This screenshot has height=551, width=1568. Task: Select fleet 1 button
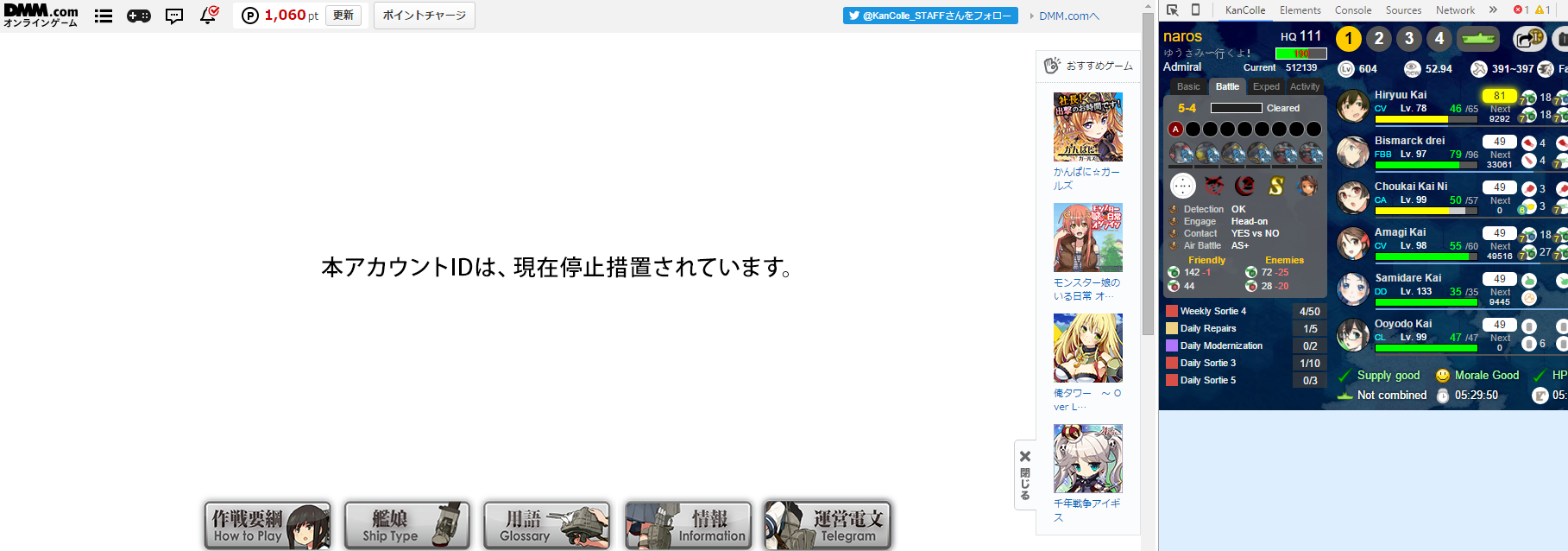pos(1349,39)
